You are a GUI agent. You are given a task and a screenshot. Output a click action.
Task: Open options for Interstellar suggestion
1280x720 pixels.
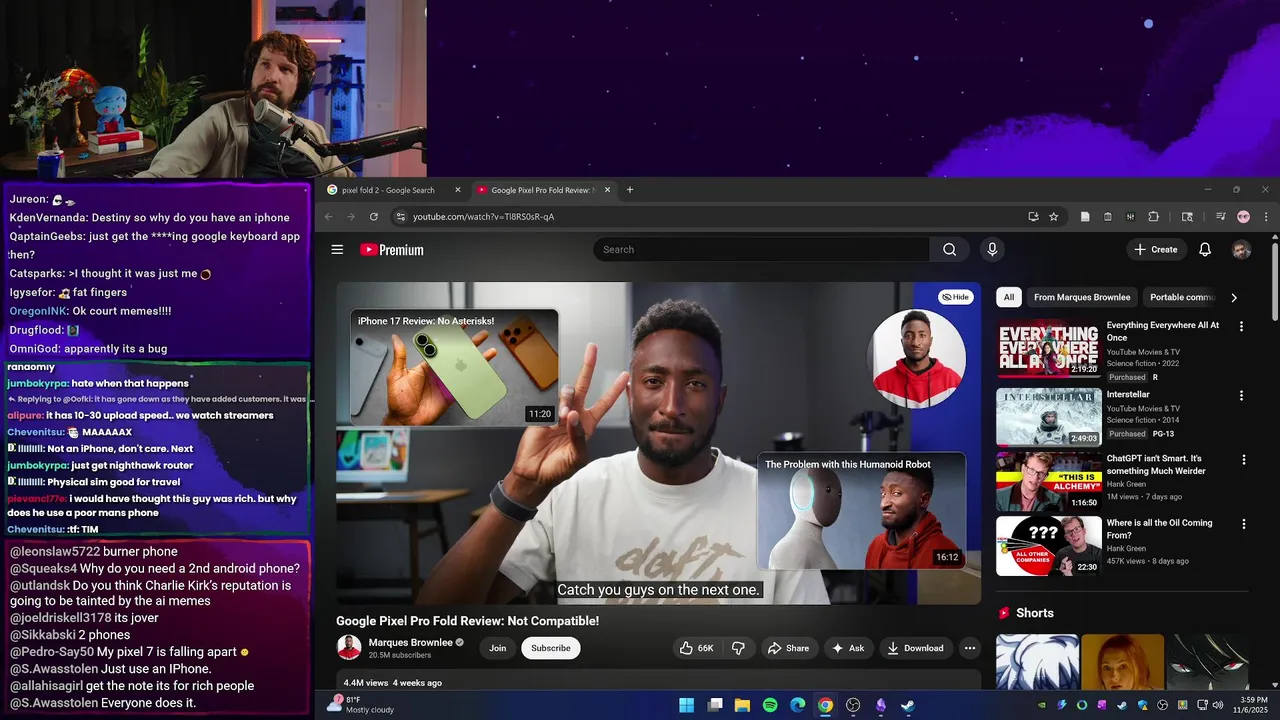(x=1241, y=396)
